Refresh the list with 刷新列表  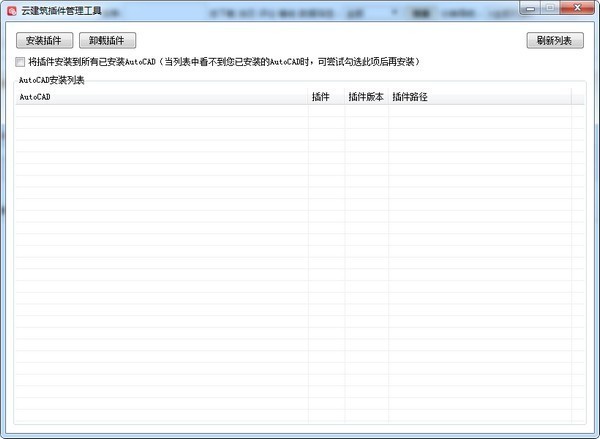tap(555, 40)
